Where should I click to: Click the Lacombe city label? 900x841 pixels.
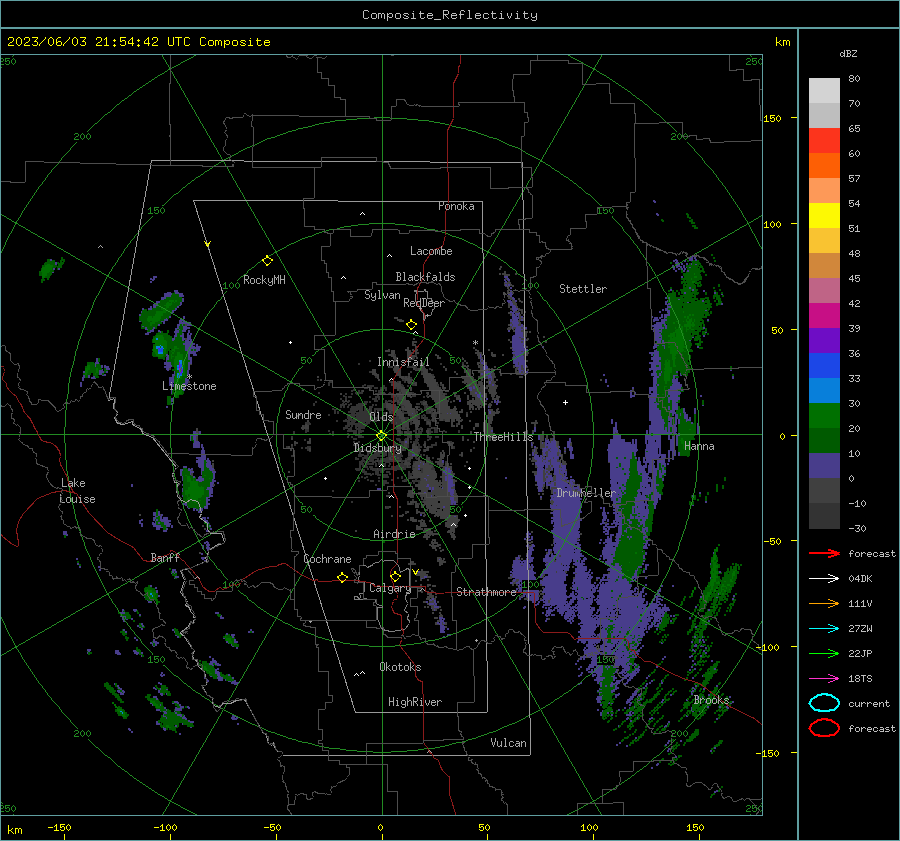[x=431, y=251]
